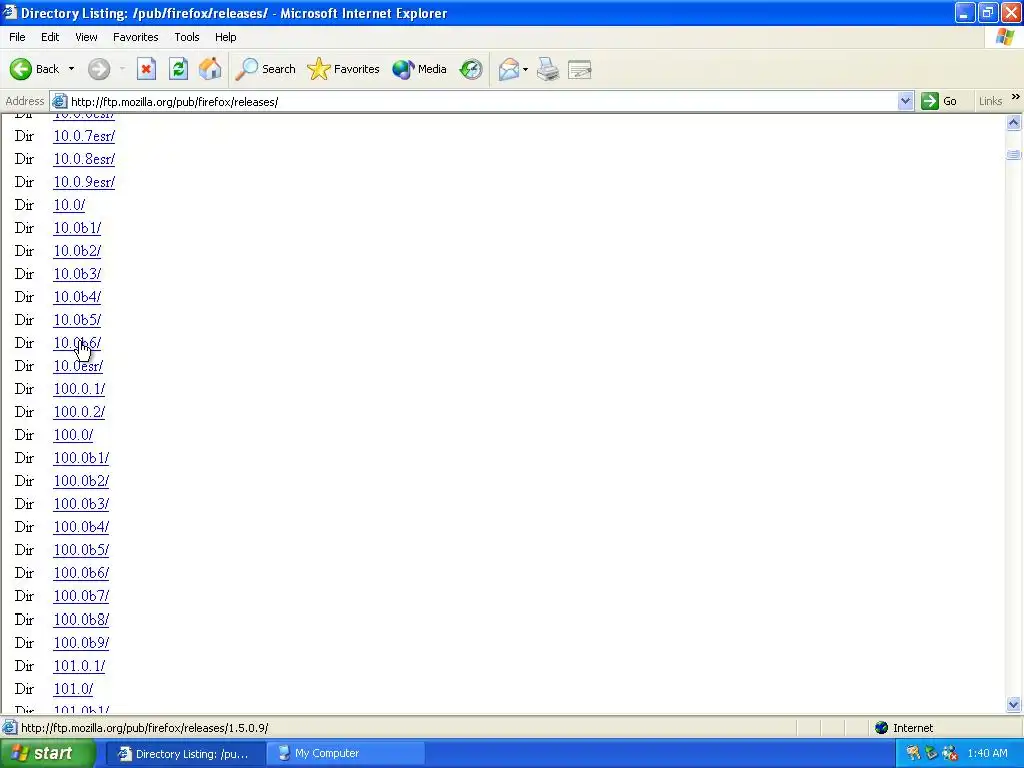Open the Favorites star toolbar button
1024x768 pixels.
[343, 69]
